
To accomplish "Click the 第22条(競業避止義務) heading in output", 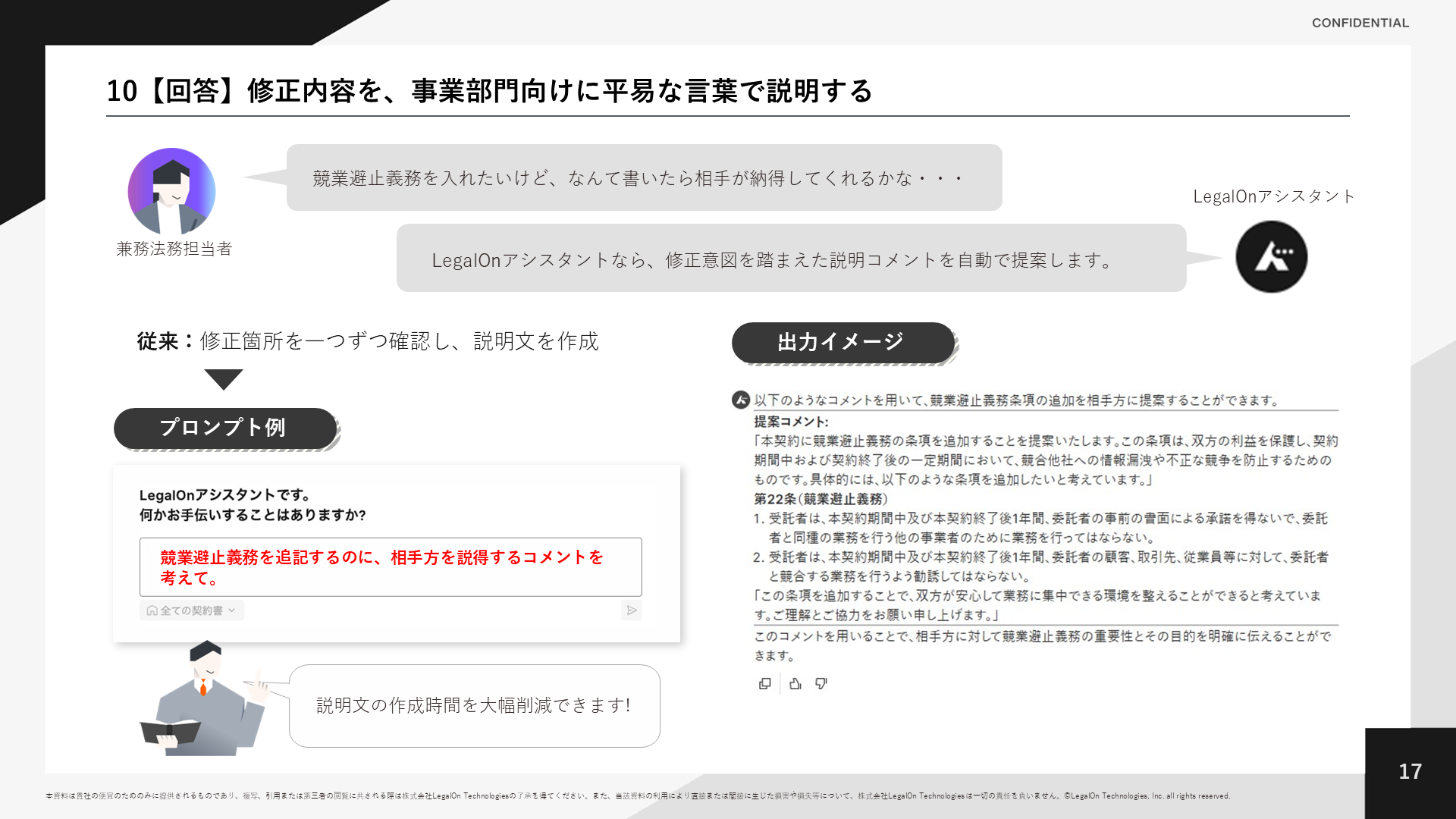I will pos(820,499).
